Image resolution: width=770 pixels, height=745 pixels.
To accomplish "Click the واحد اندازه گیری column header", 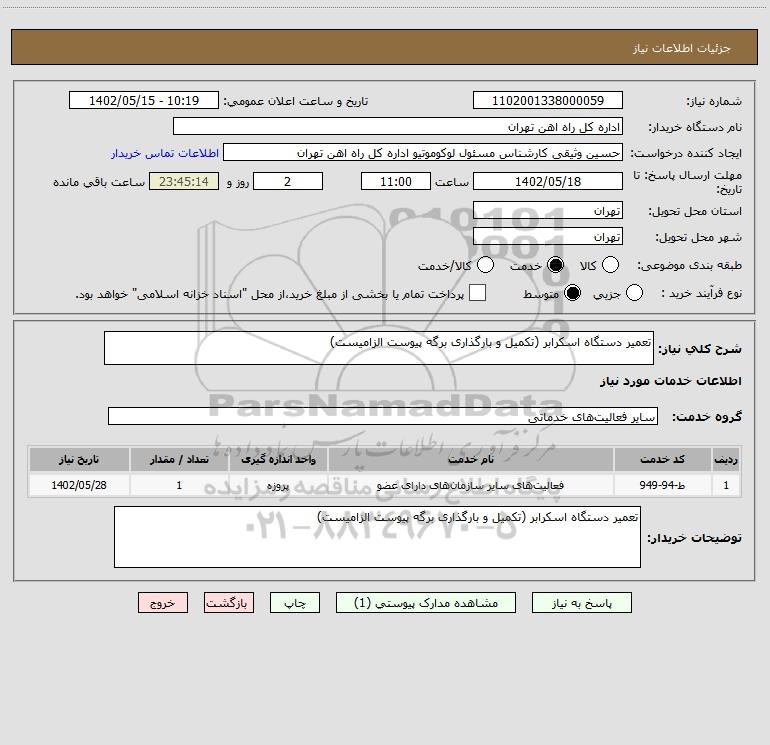I will tap(278, 459).
